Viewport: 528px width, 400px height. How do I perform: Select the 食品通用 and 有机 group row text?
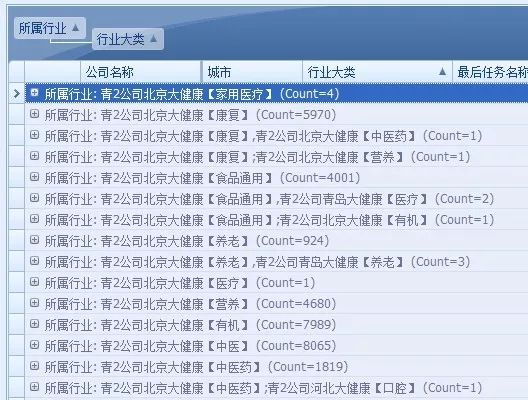click(269, 220)
